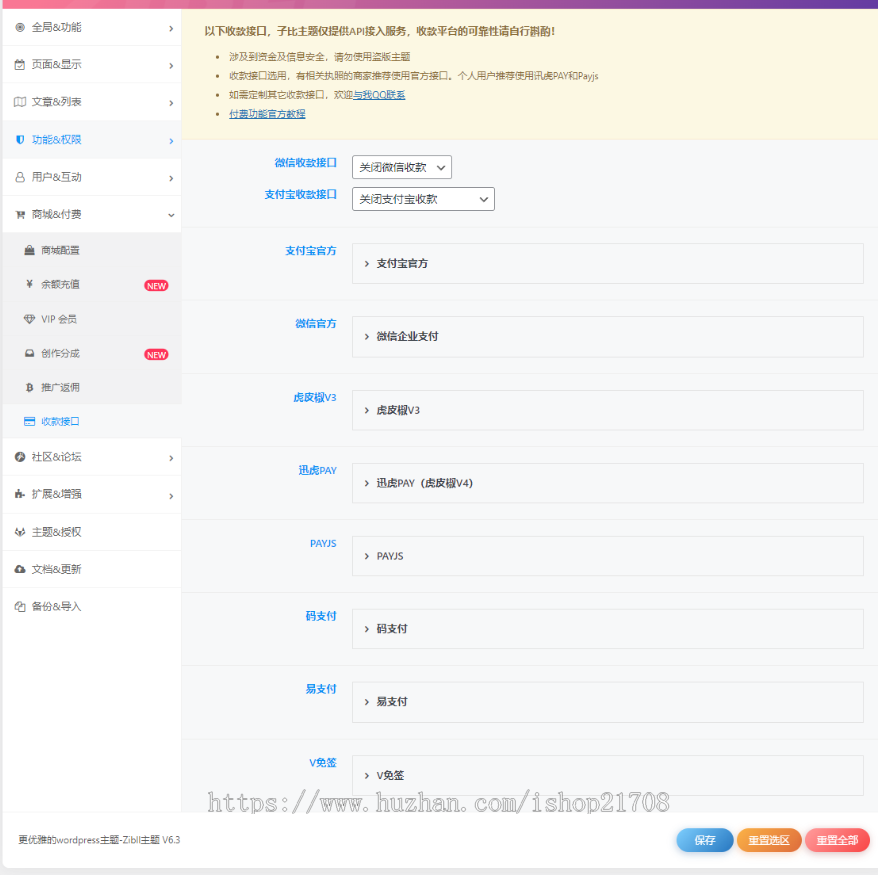
Task: Click the copy icon beside 备份&导入
Action: coord(20,606)
